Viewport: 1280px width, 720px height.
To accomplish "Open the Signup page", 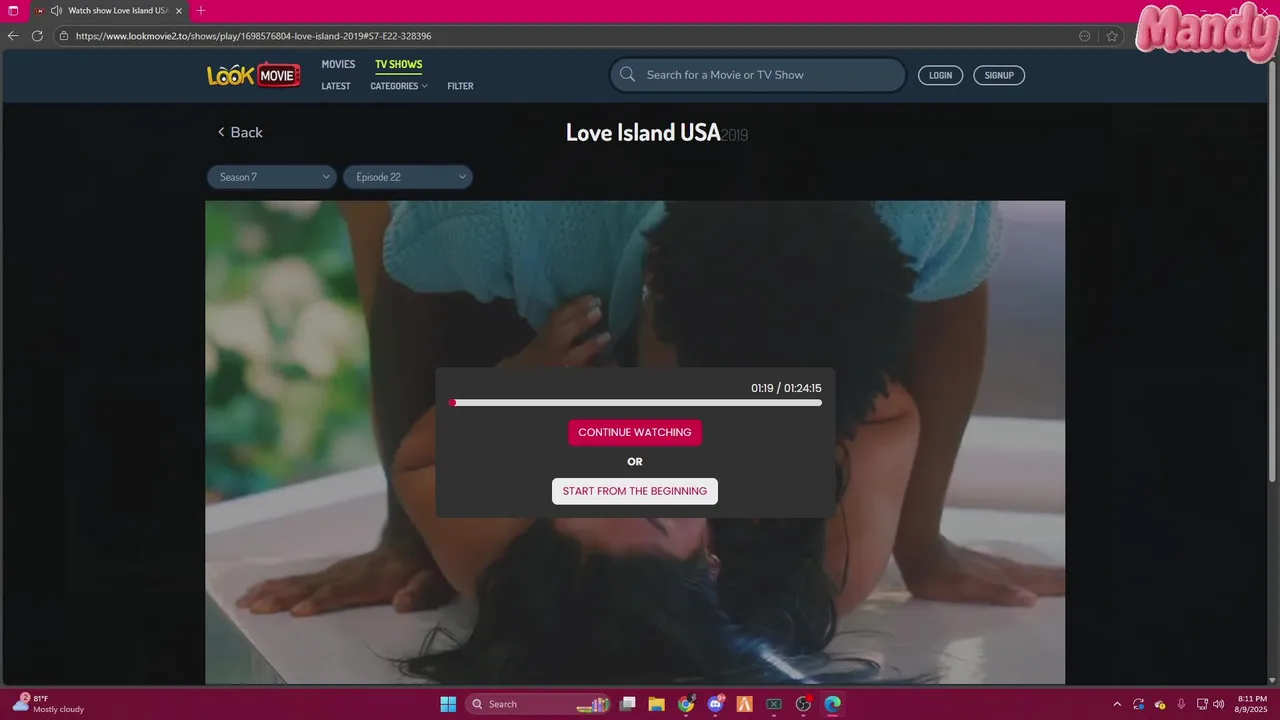I will pos(999,75).
